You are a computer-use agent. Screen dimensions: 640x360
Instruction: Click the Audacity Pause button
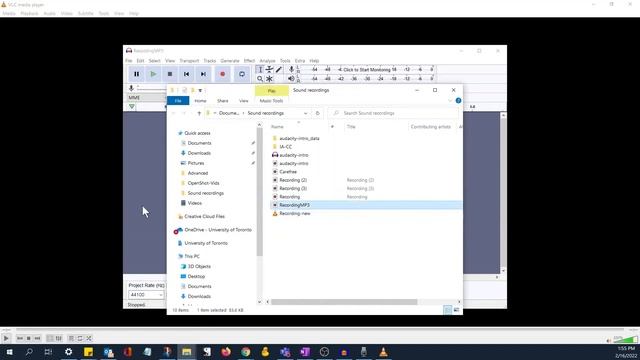click(136, 74)
